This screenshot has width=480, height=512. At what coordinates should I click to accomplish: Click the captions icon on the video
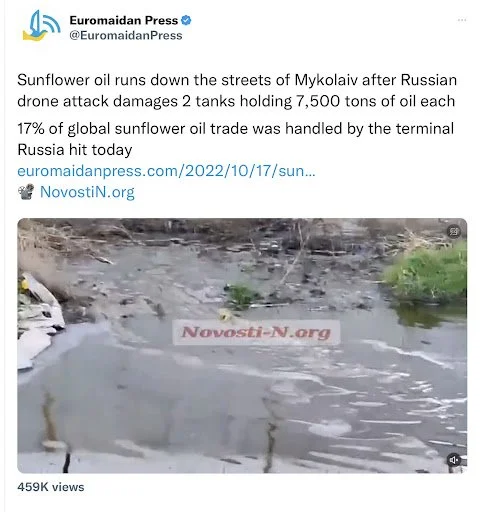[x=454, y=231]
